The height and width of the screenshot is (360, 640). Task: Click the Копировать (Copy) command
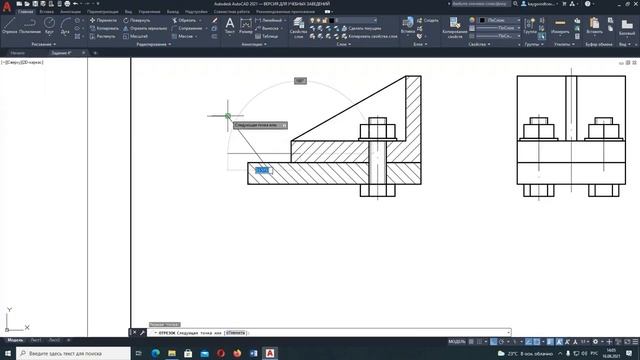pos(104,28)
